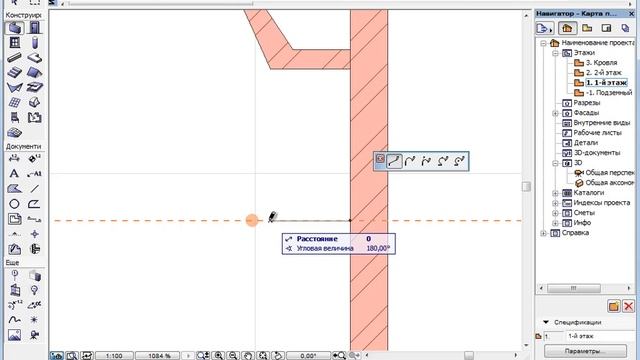Select the linear Dimension tool

click(15, 158)
